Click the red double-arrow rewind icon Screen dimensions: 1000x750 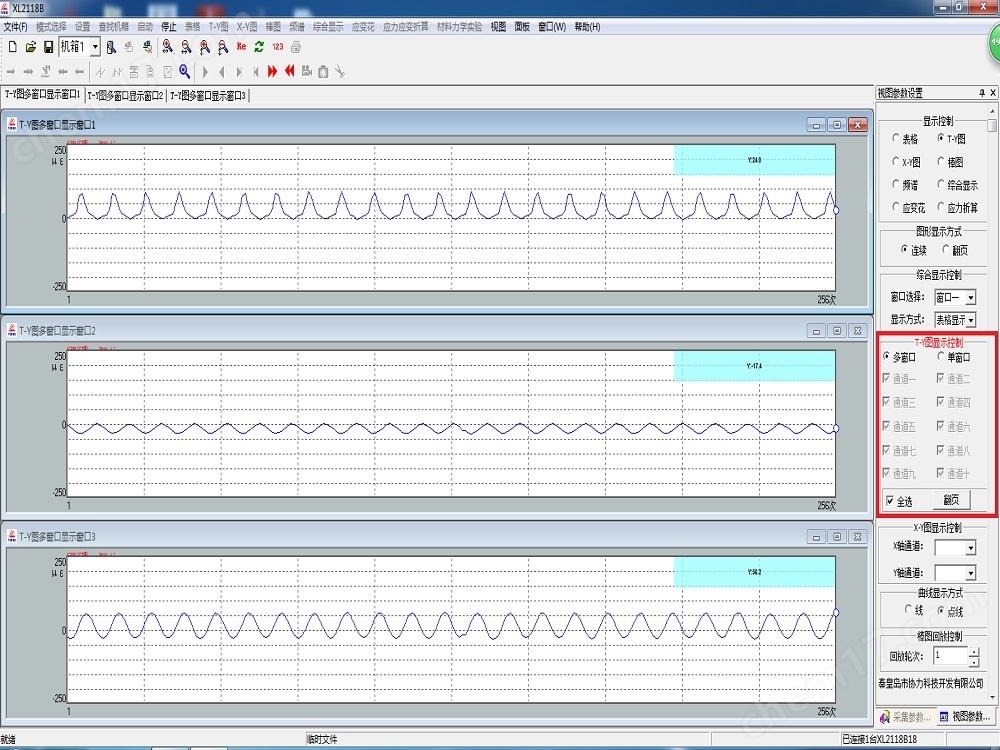pyautogui.click(x=290, y=71)
